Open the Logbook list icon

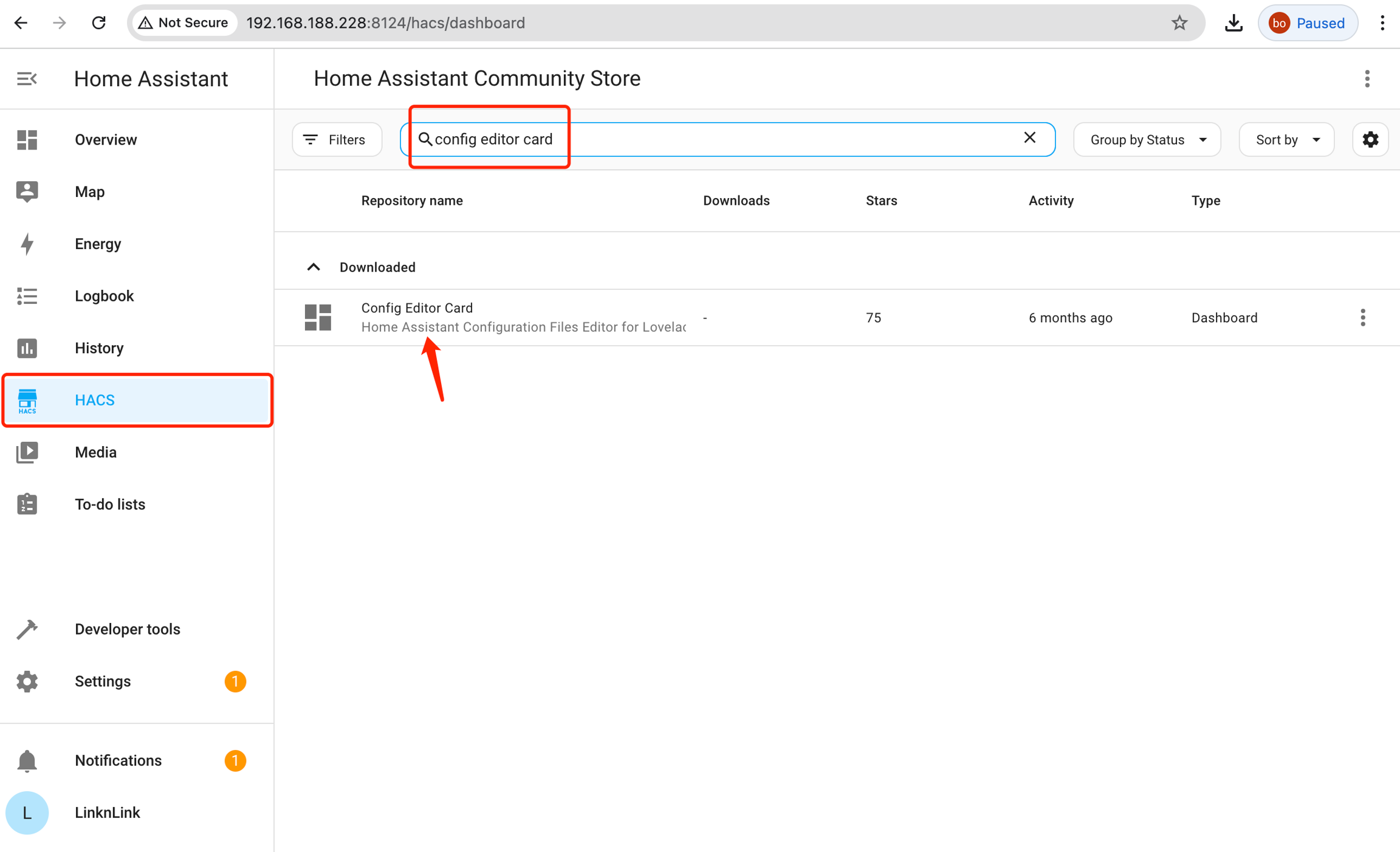27,296
